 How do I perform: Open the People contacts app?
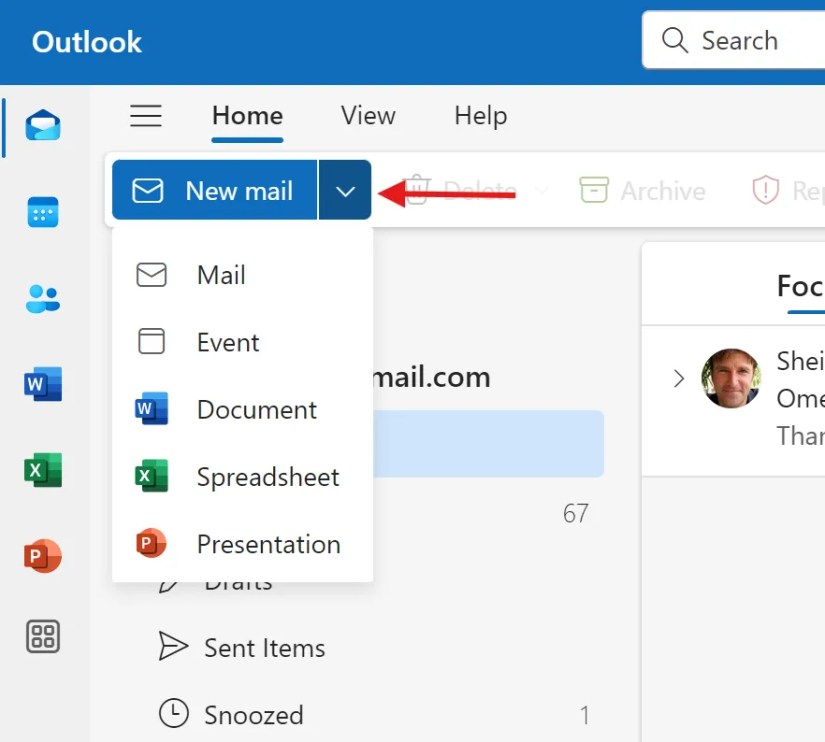click(43, 298)
